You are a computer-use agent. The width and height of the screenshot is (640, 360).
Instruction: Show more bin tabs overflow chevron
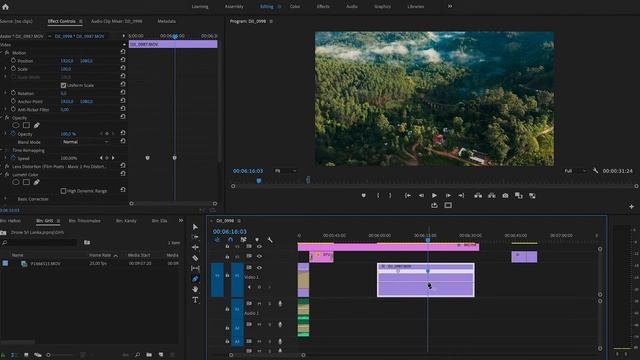(181, 220)
